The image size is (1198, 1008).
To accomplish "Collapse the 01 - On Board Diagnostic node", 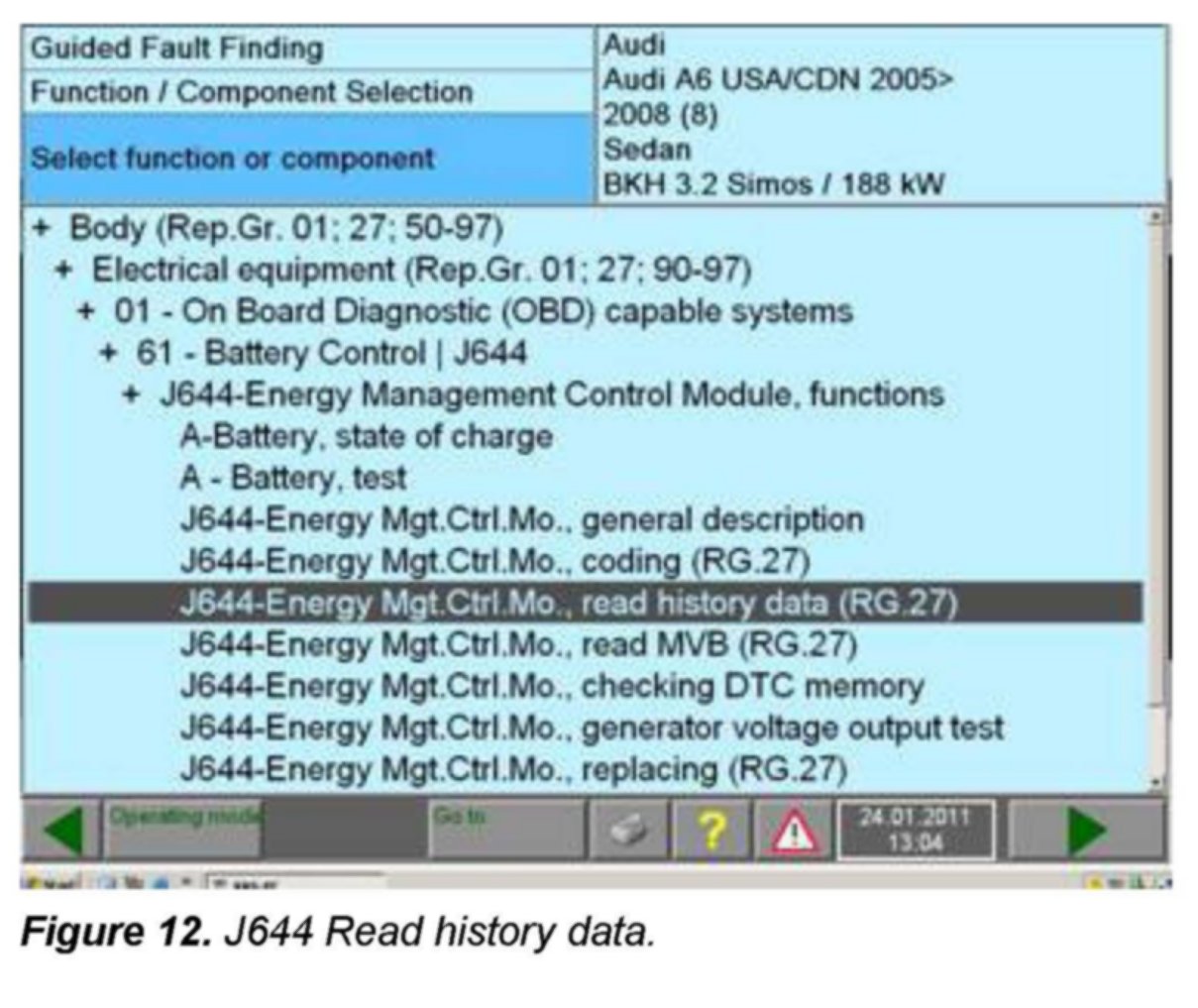I will click(86, 311).
